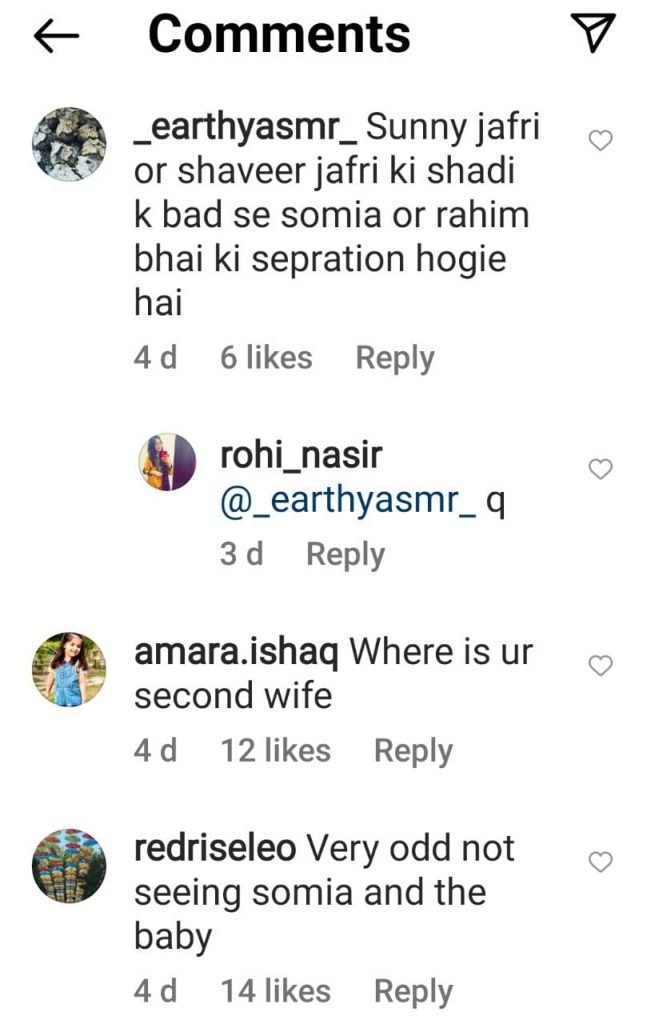Screen dimensions: 659x1024
Task: Reply to rohi_nasir's comment
Action: 345,554
